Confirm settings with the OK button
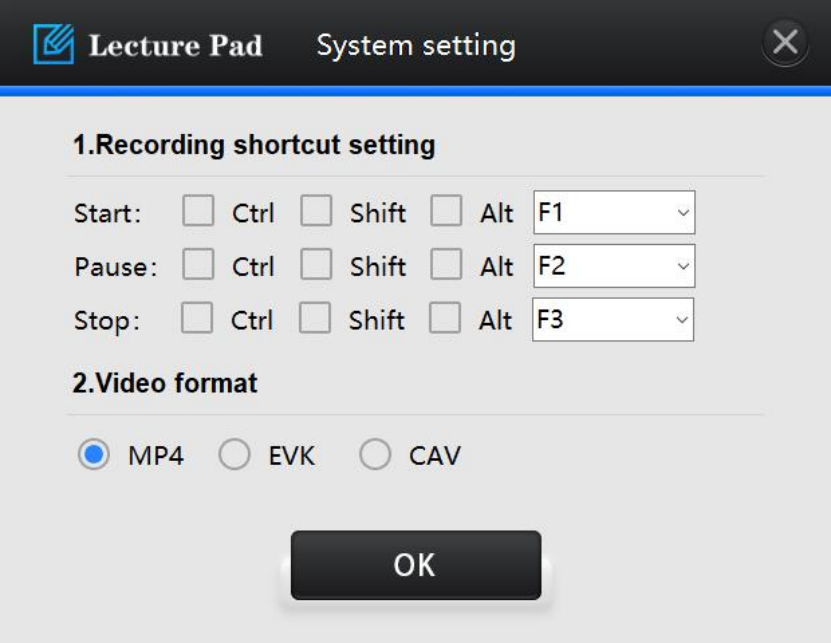Image resolution: width=831 pixels, height=643 pixels. click(x=416, y=565)
